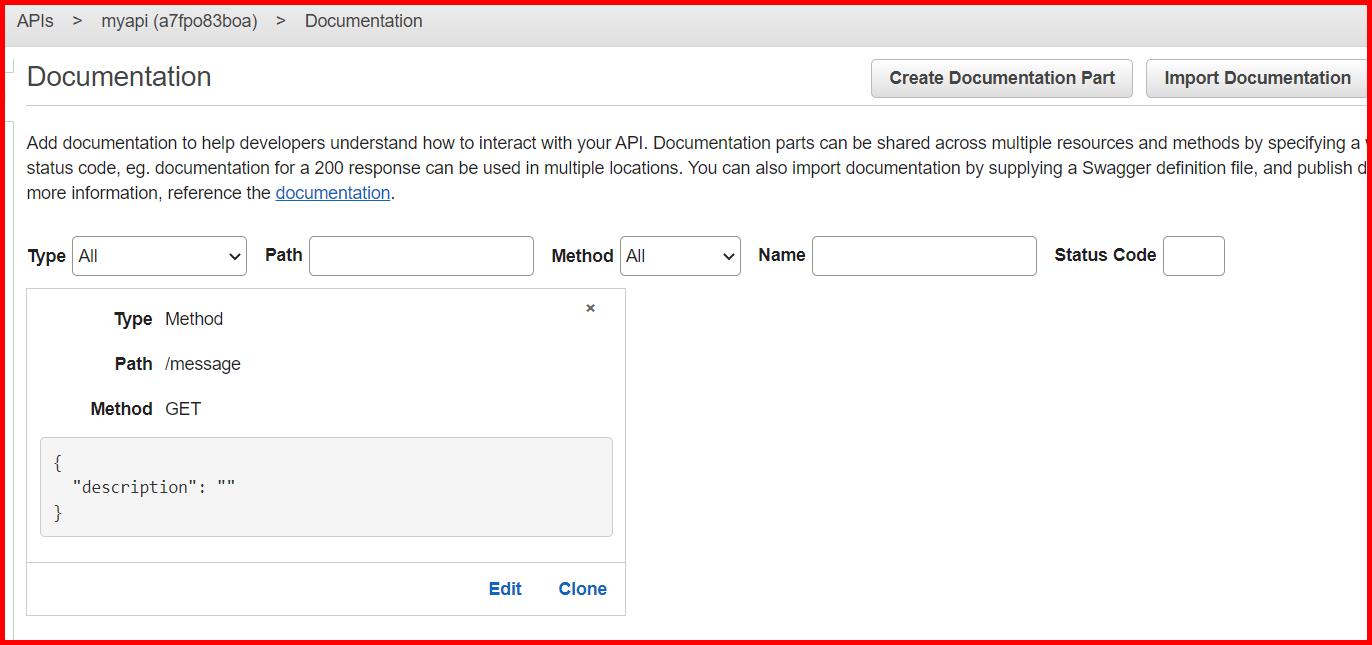The width and height of the screenshot is (1372, 645).
Task: Click the x icon on the documentation card
Action: [590, 309]
